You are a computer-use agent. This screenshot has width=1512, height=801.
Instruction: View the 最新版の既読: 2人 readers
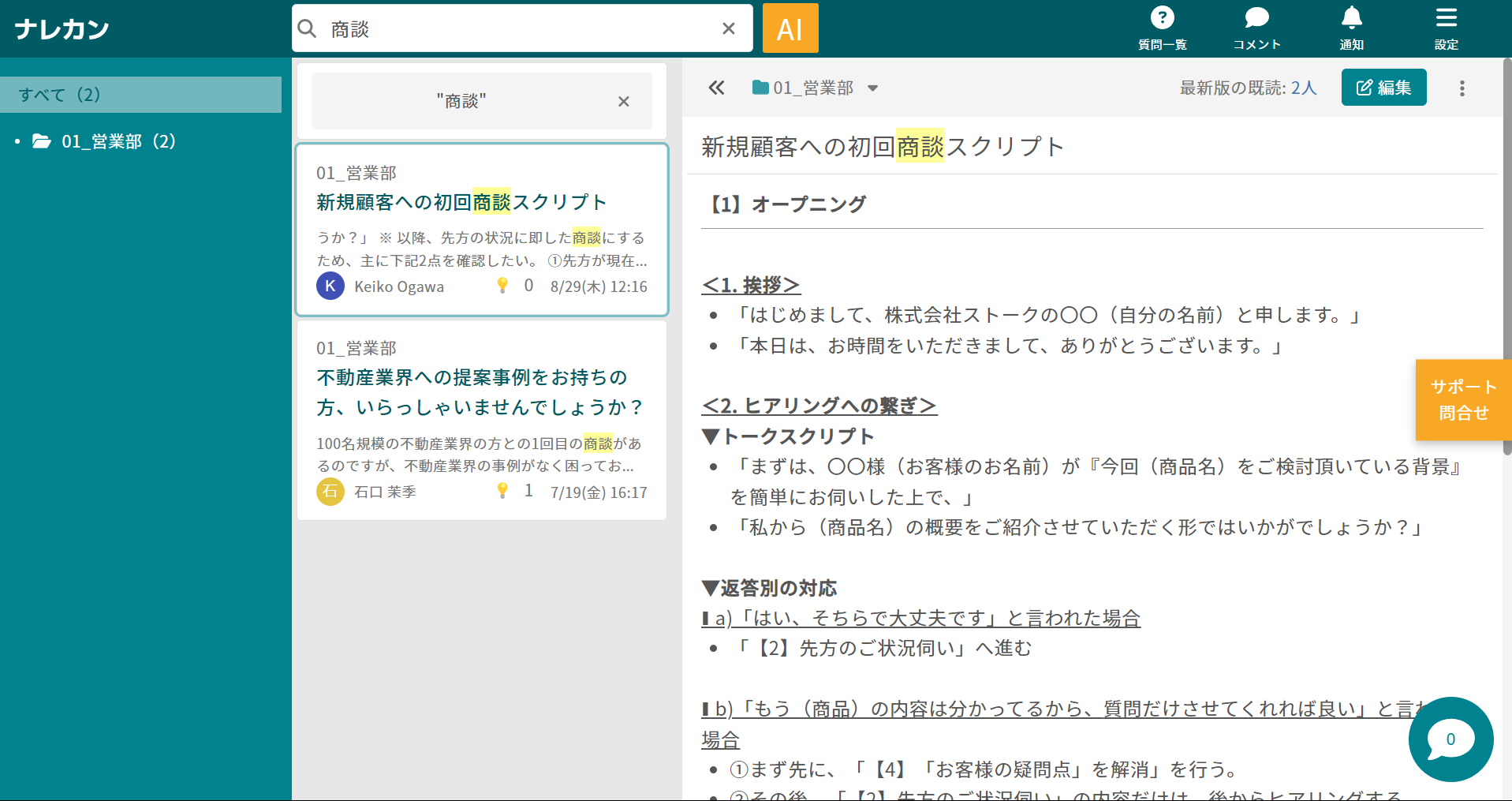click(x=1248, y=88)
